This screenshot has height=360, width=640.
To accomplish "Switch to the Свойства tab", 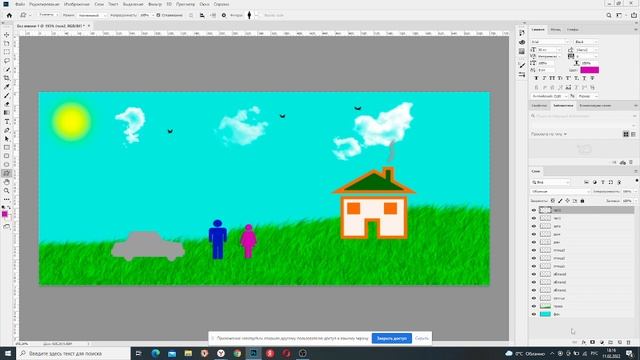I will [539, 105].
